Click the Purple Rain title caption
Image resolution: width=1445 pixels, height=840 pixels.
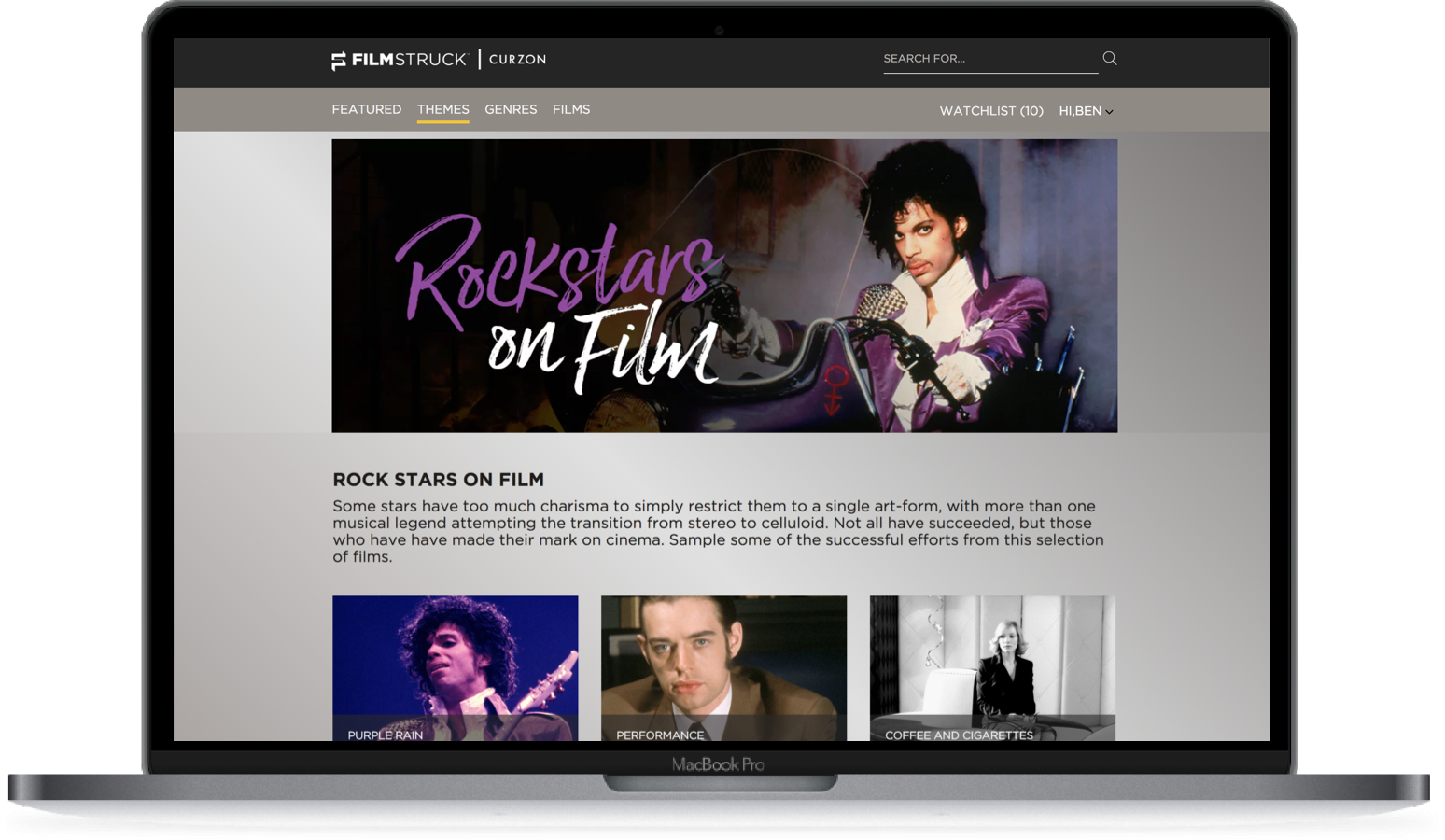click(386, 735)
